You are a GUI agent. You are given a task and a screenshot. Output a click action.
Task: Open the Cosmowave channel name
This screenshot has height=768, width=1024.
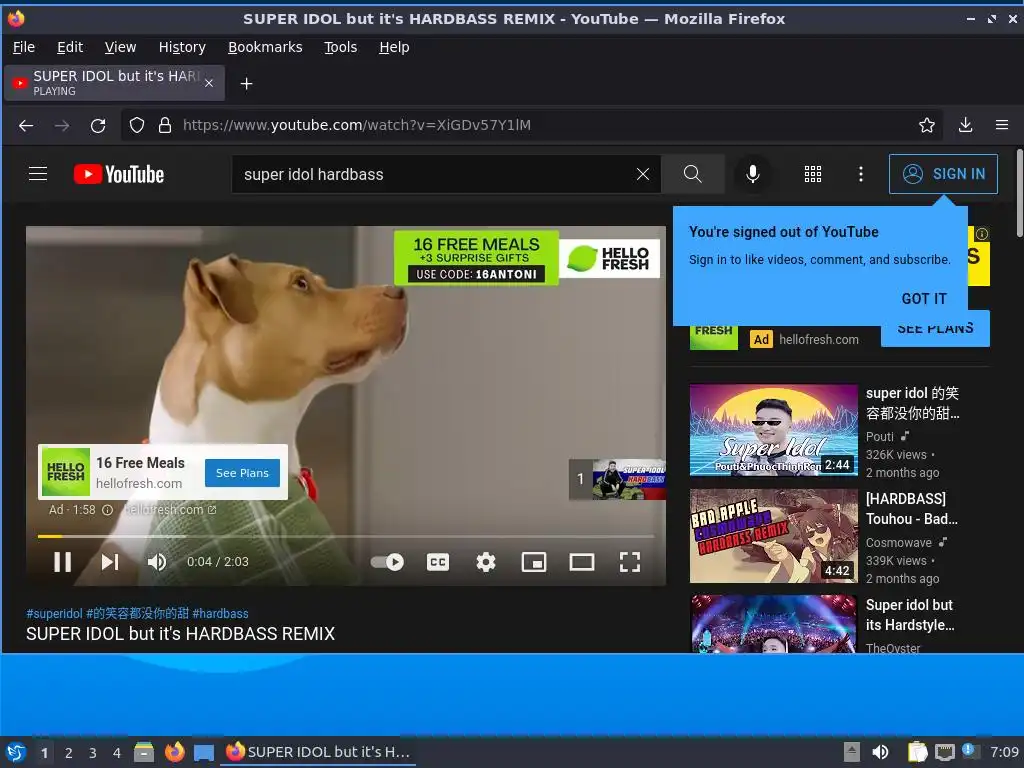click(x=899, y=543)
